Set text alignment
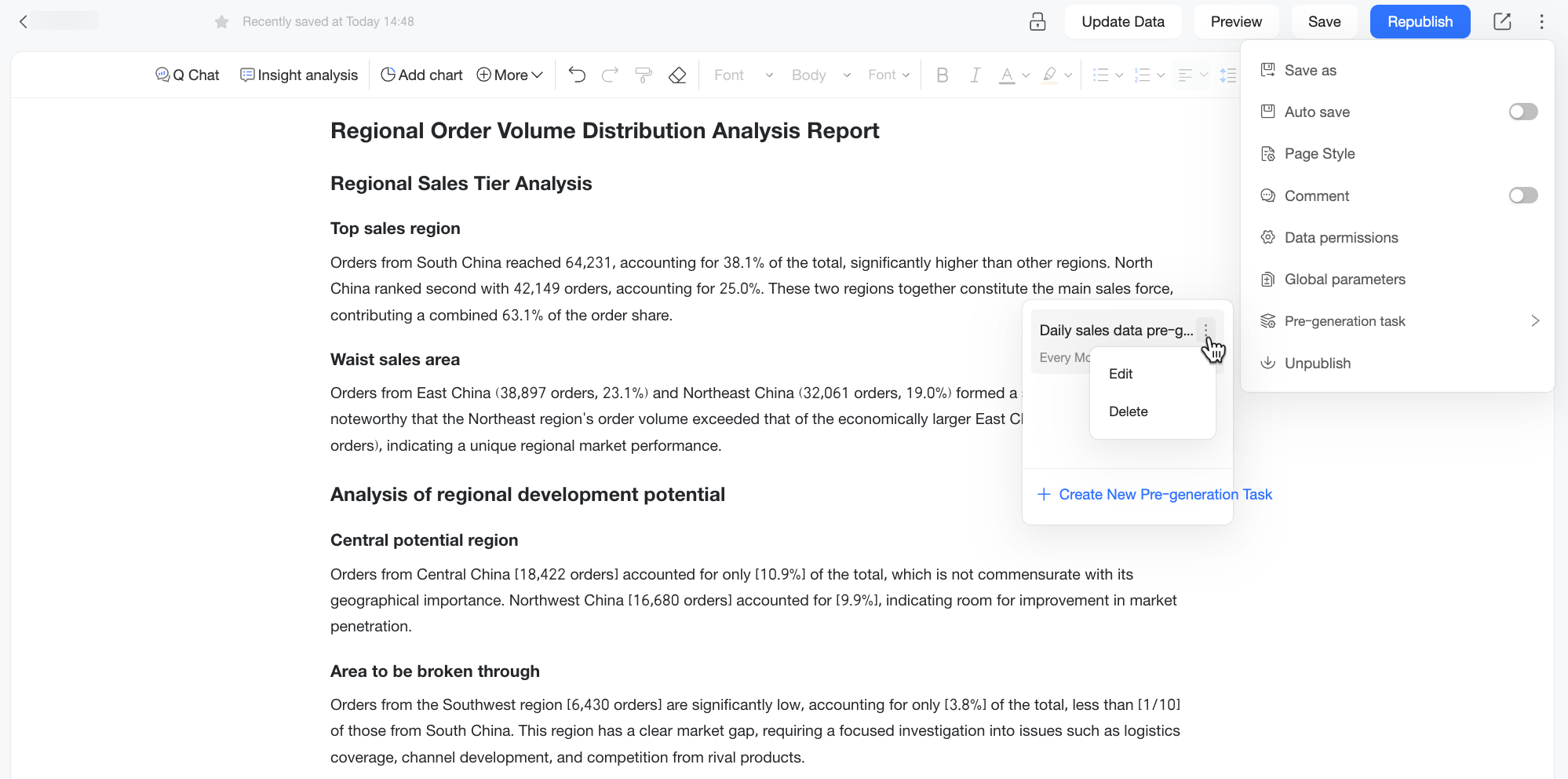Image resolution: width=1568 pixels, height=779 pixels. point(1185,75)
